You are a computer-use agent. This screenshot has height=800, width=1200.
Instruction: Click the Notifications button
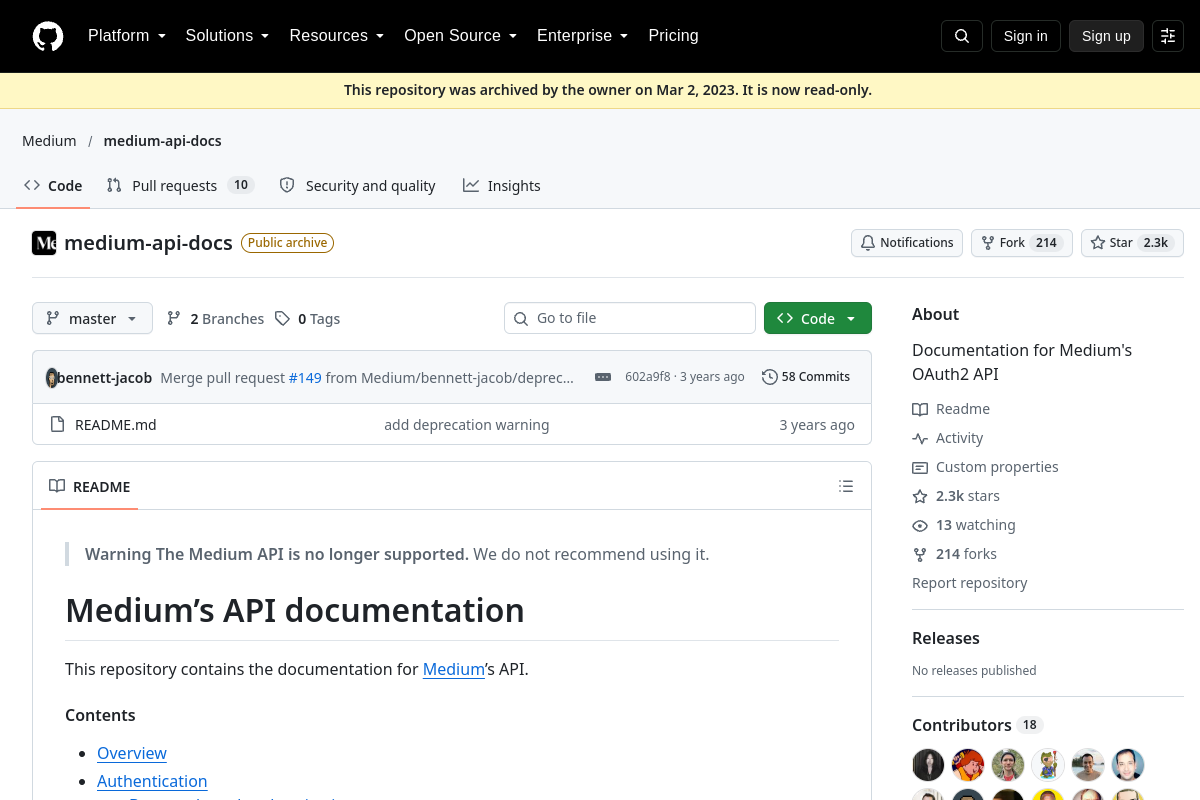coord(907,243)
